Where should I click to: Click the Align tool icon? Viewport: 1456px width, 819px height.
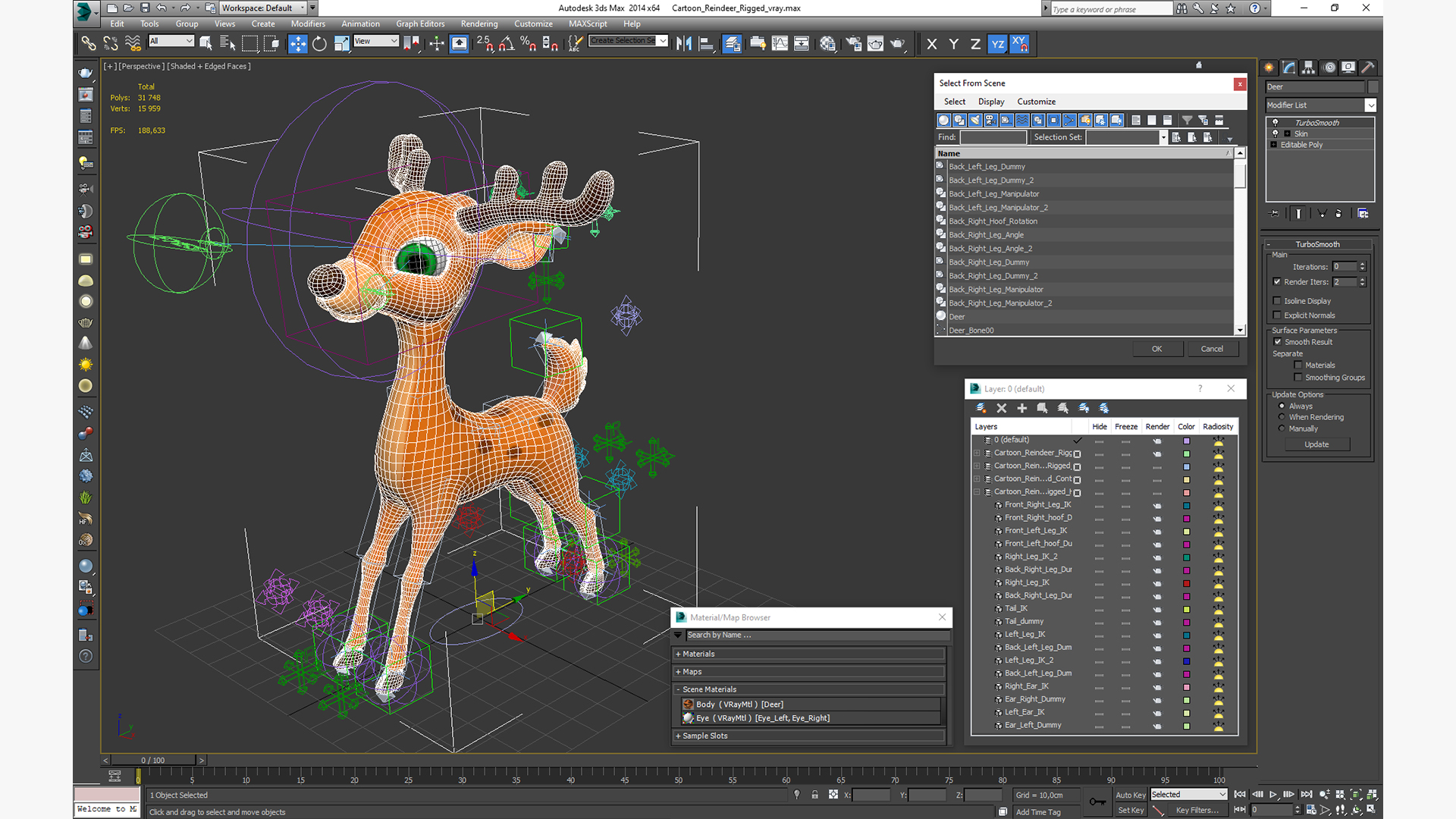click(706, 44)
